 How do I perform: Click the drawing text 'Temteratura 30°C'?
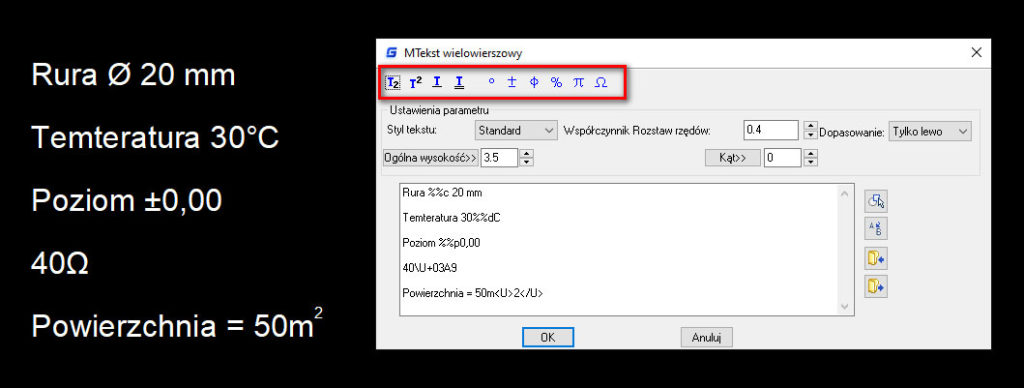click(x=155, y=138)
